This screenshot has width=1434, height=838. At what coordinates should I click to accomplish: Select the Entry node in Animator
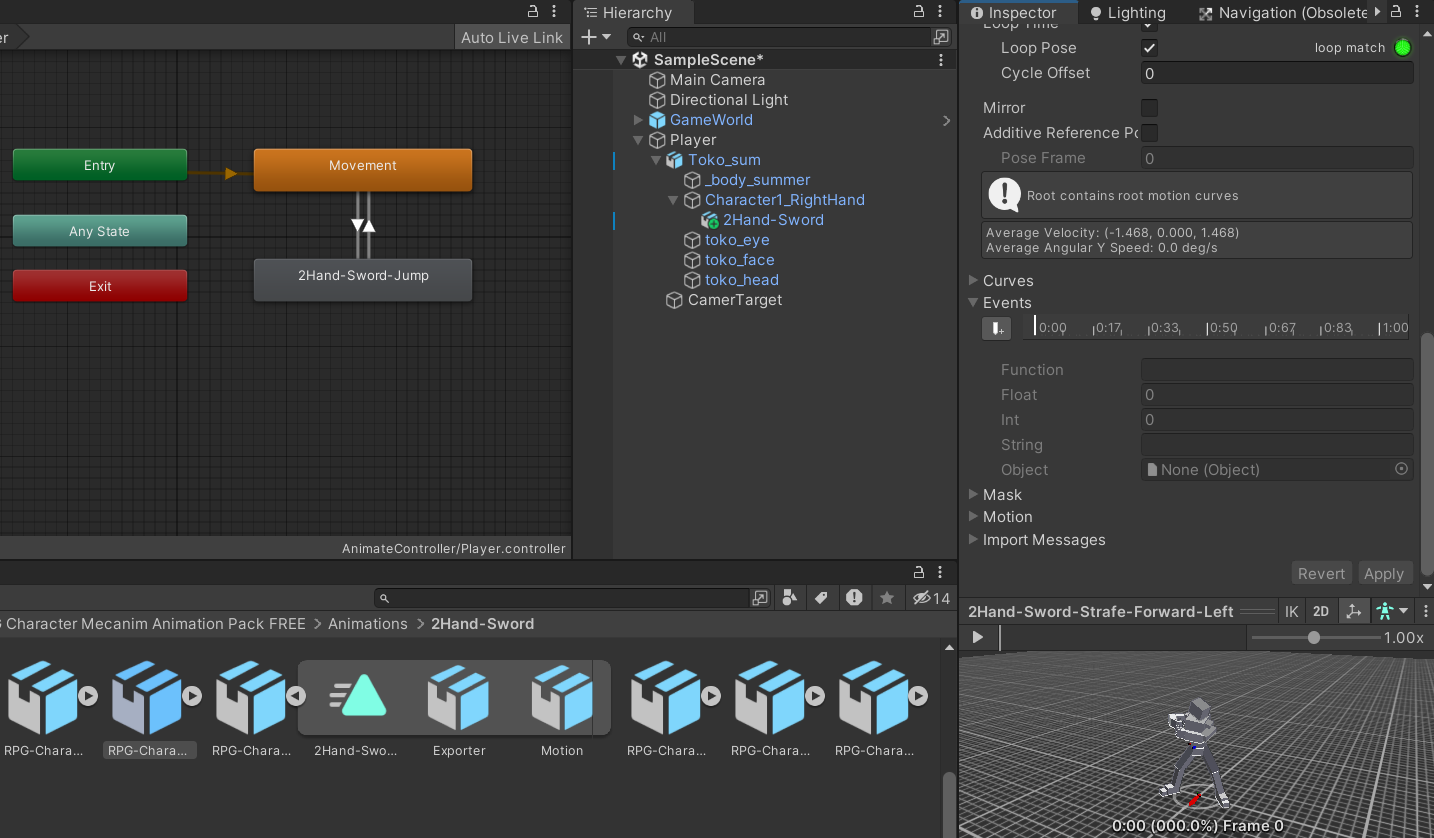[100, 165]
